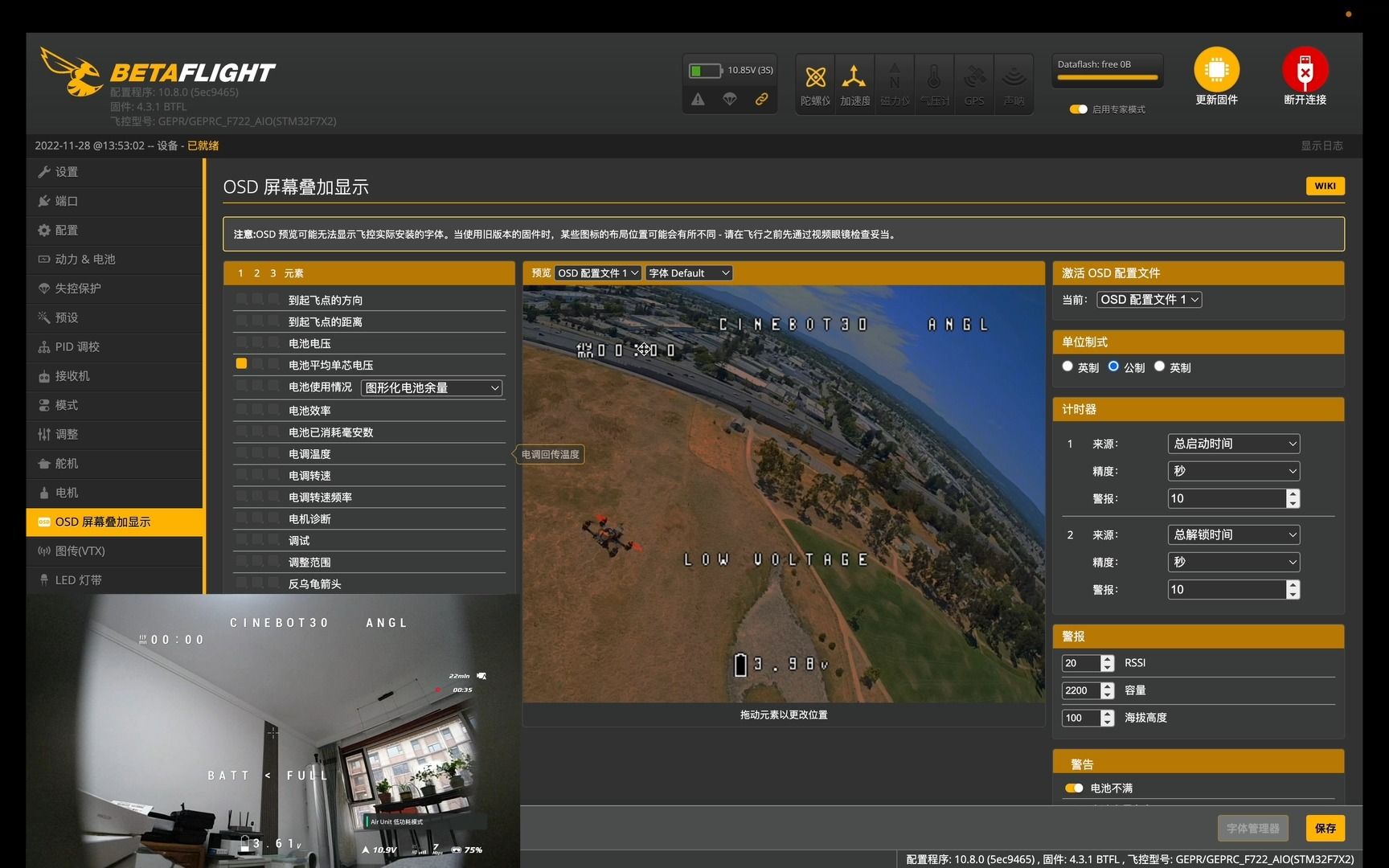The image size is (1389, 868).
Task: Click the 3.98v cell voltage in preview
Action: pos(781,665)
